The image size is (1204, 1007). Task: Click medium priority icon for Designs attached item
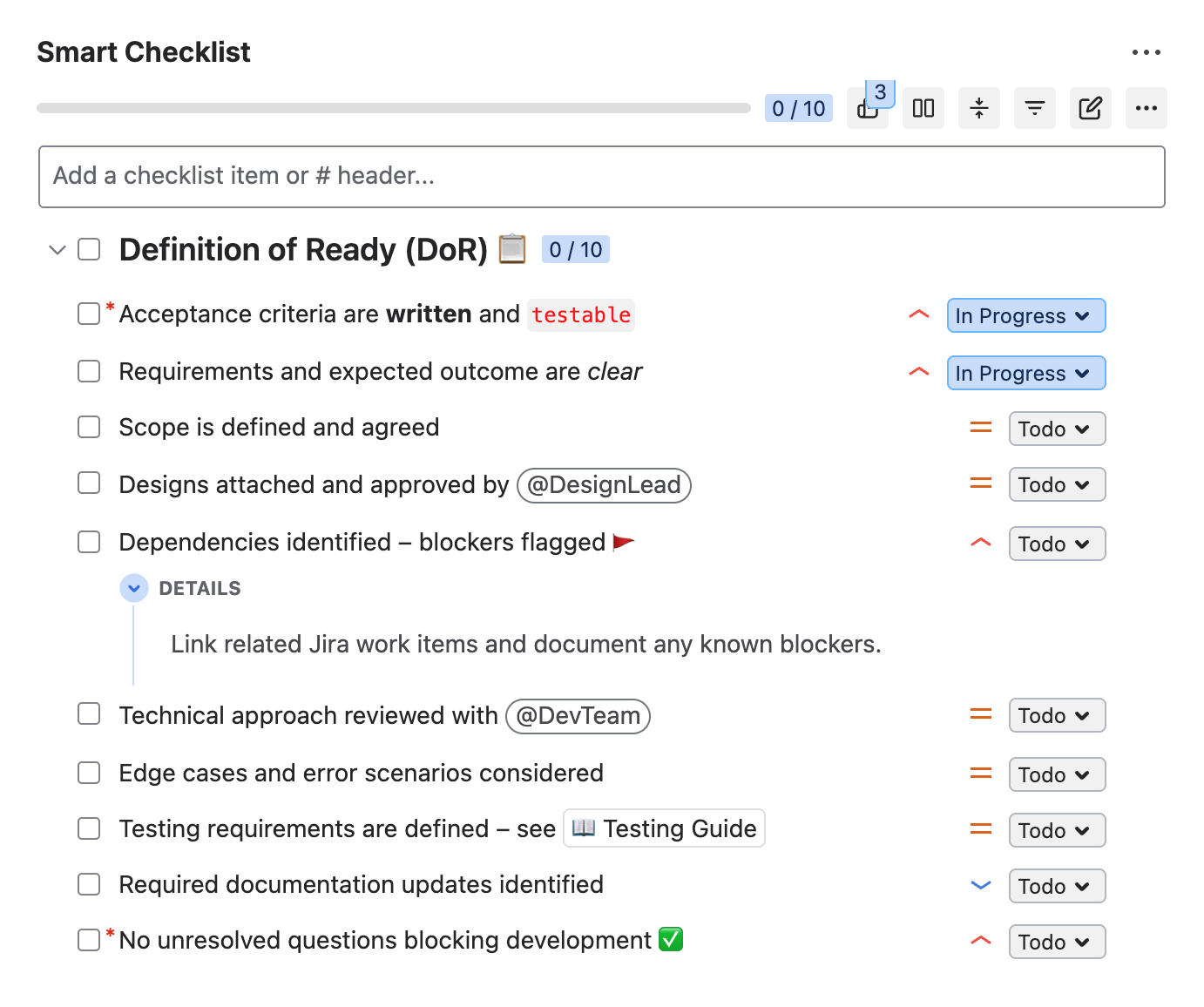[x=981, y=483]
